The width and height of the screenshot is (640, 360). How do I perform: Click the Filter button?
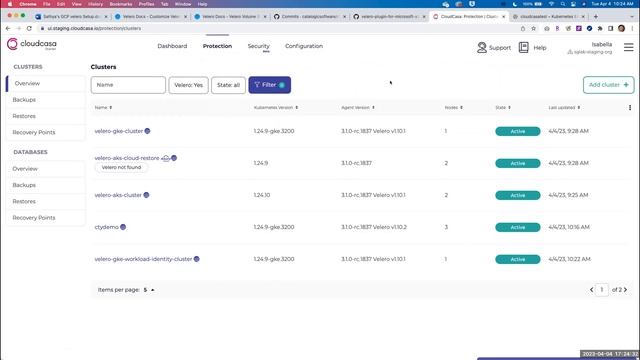point(270,85)
